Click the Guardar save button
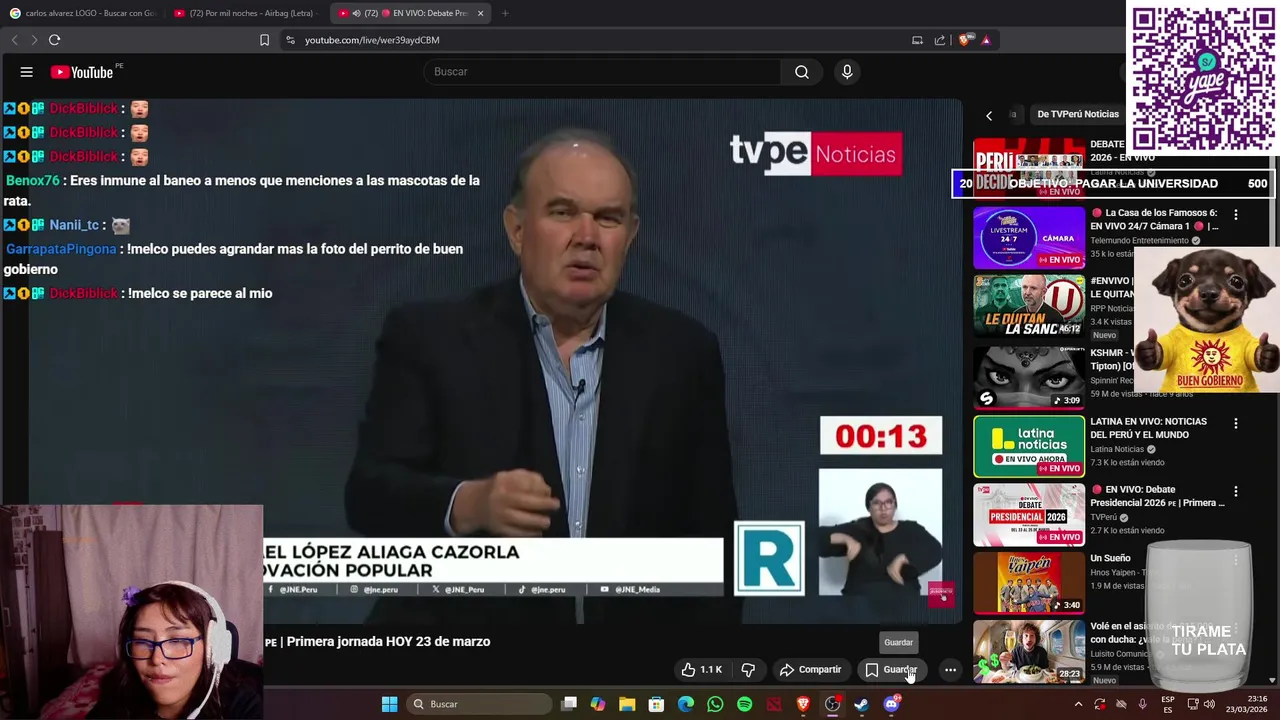Image resolution: width=1280 pixels, height=720 pixels. (890, 669)
